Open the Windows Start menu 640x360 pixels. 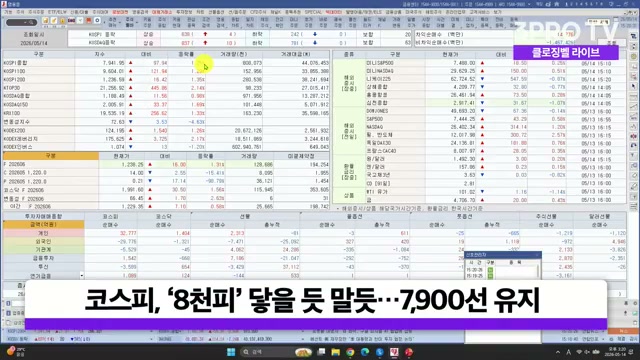click(231, 352)
